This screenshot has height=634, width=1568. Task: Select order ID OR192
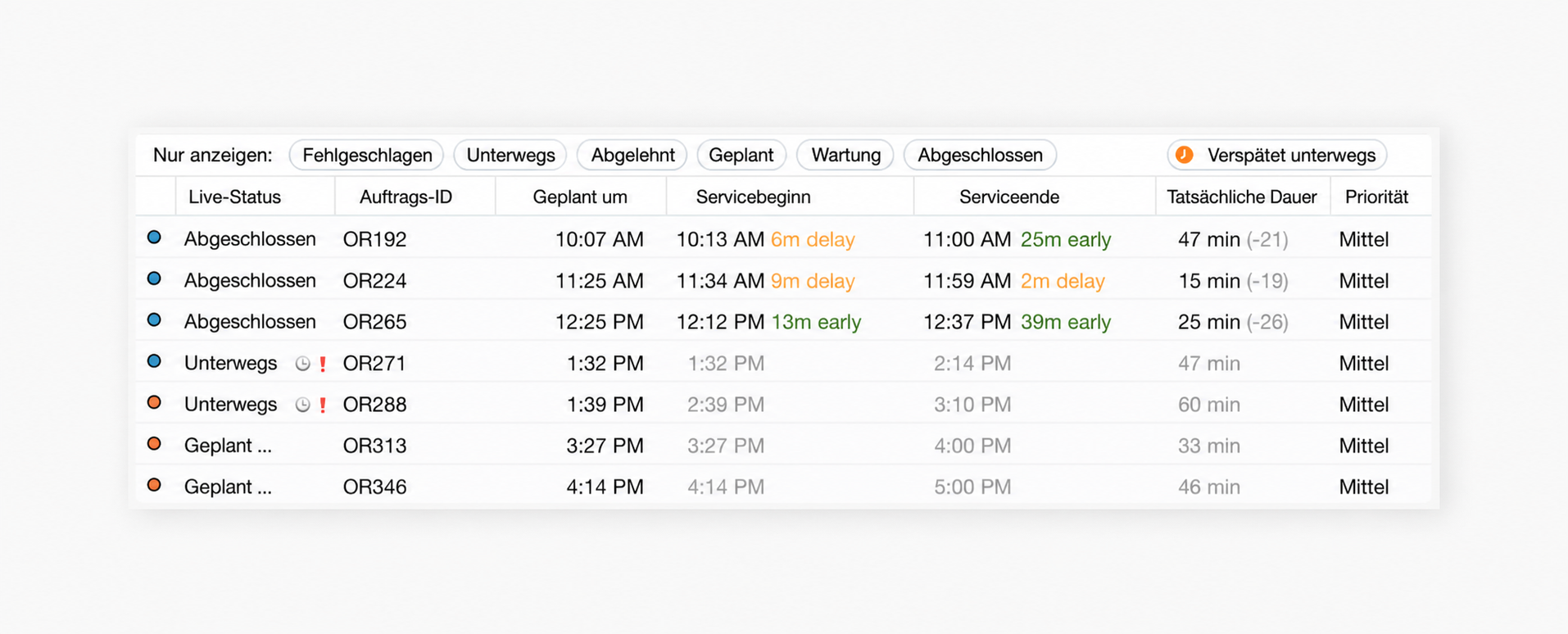pos(374,239)
